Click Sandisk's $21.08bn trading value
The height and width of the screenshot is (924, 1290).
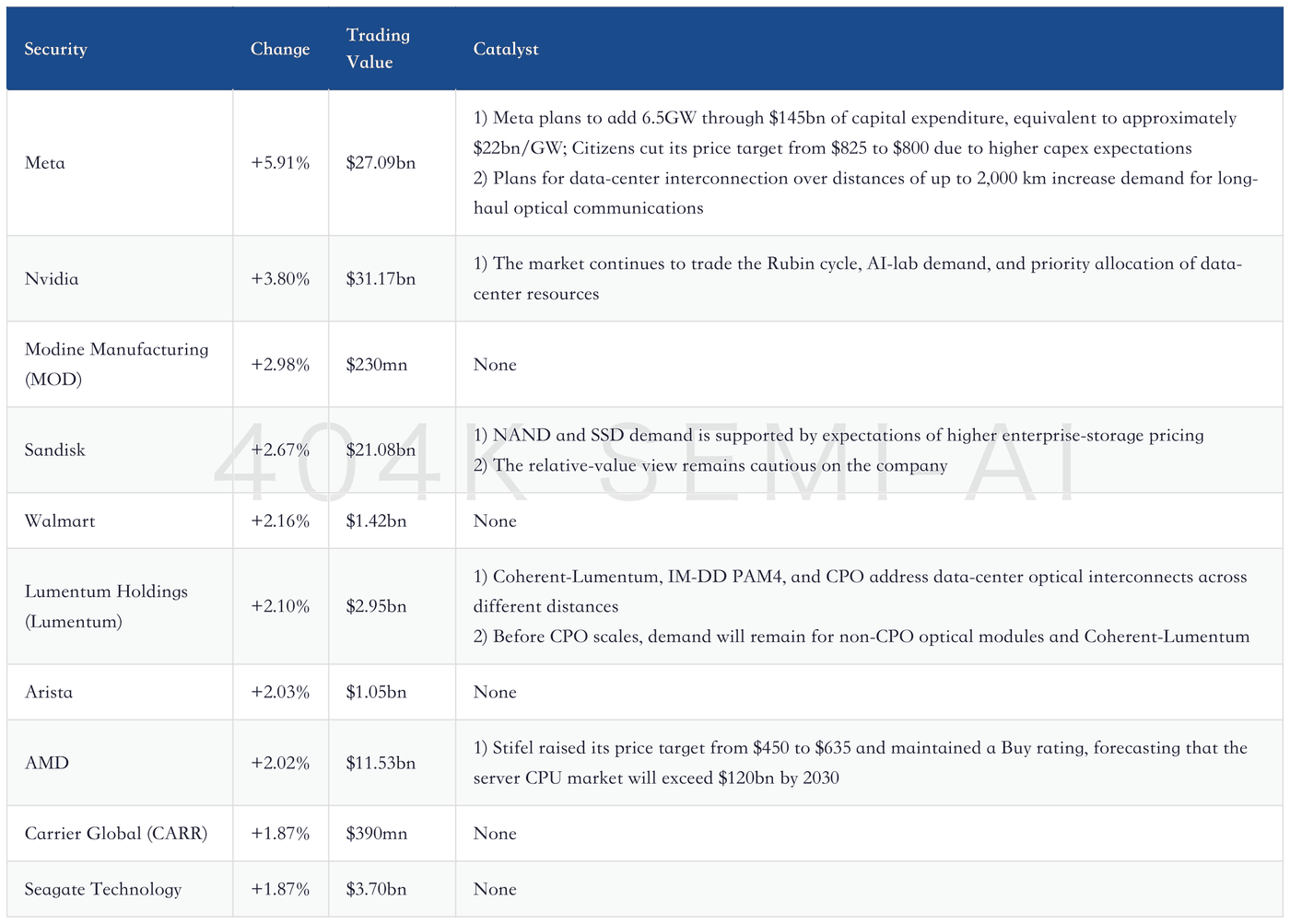point(381,450)
